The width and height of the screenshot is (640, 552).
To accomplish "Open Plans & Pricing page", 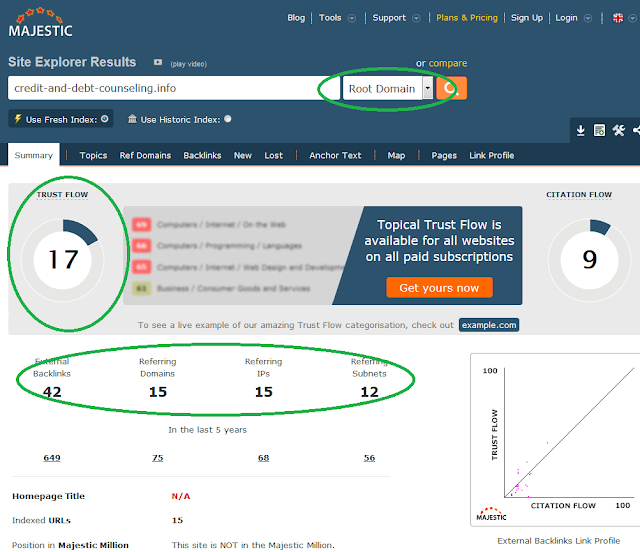I will pyautogui.click(x=467, y=18).
